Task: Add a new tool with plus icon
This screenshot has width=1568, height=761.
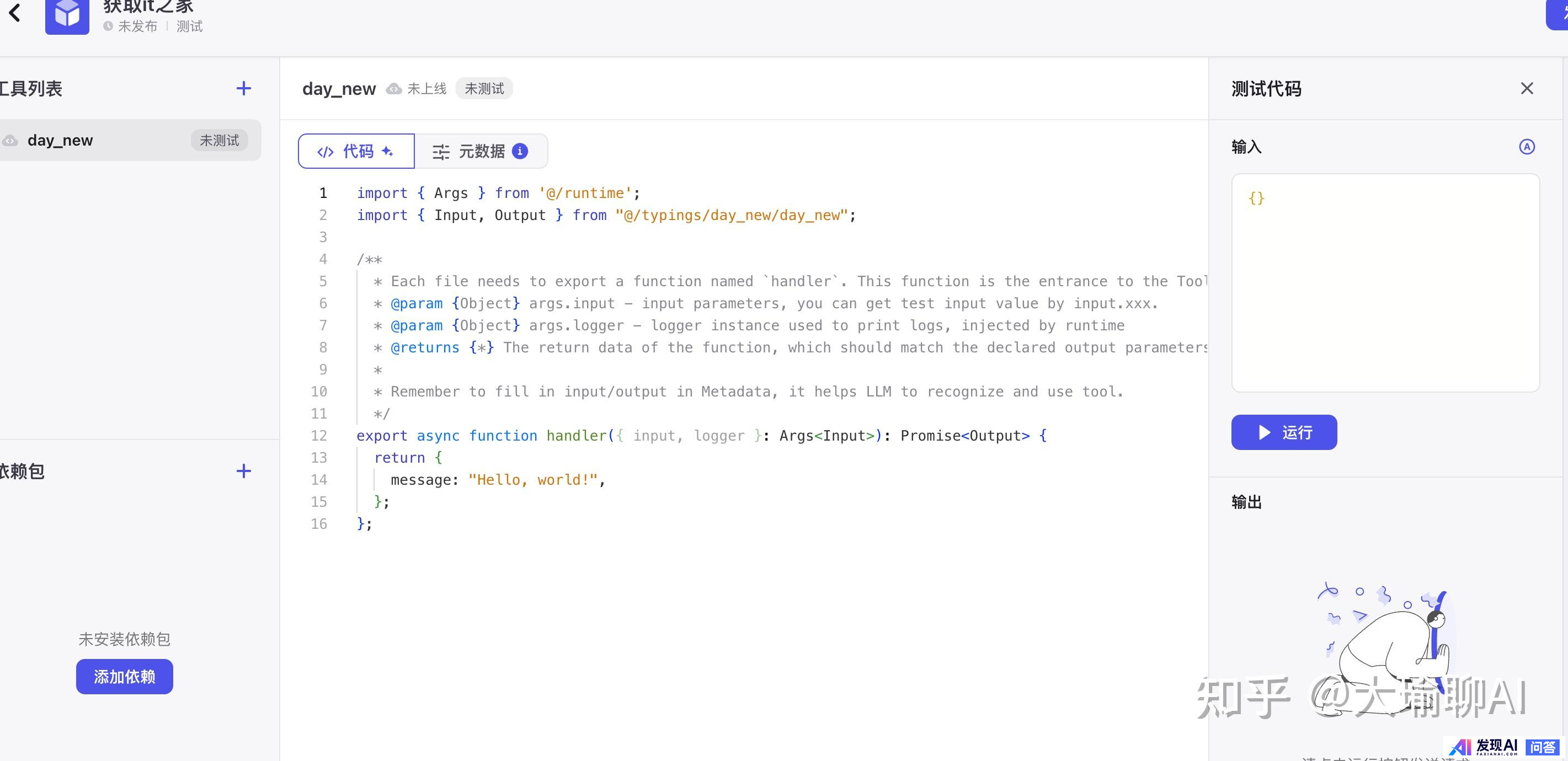Action: point(243,89)
